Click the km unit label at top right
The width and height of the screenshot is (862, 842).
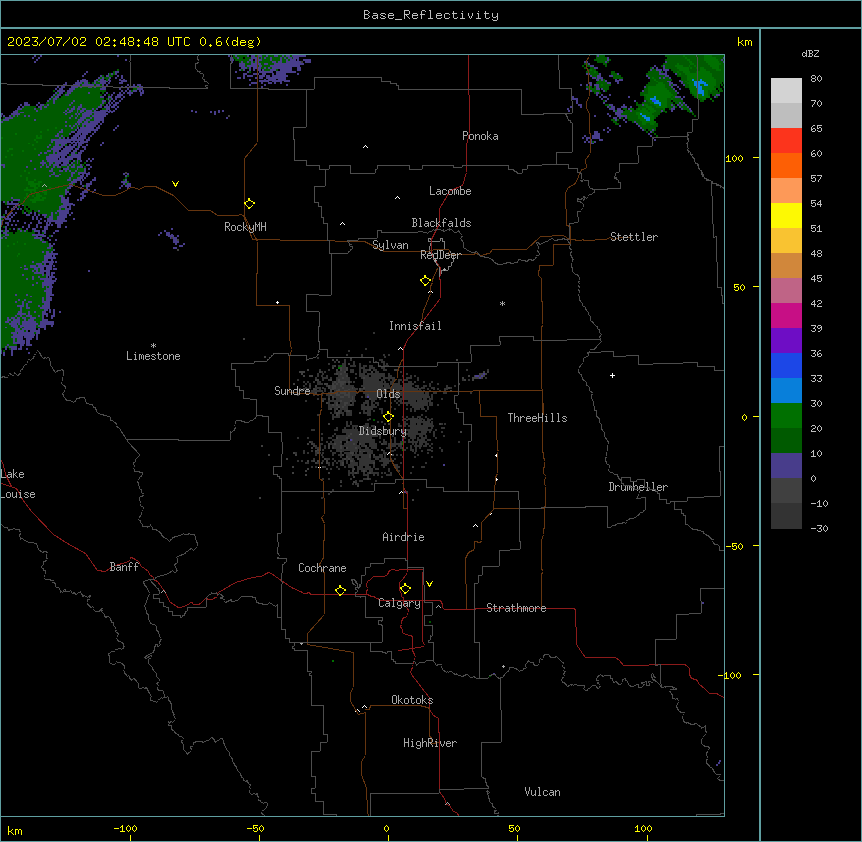coord(745,42)
